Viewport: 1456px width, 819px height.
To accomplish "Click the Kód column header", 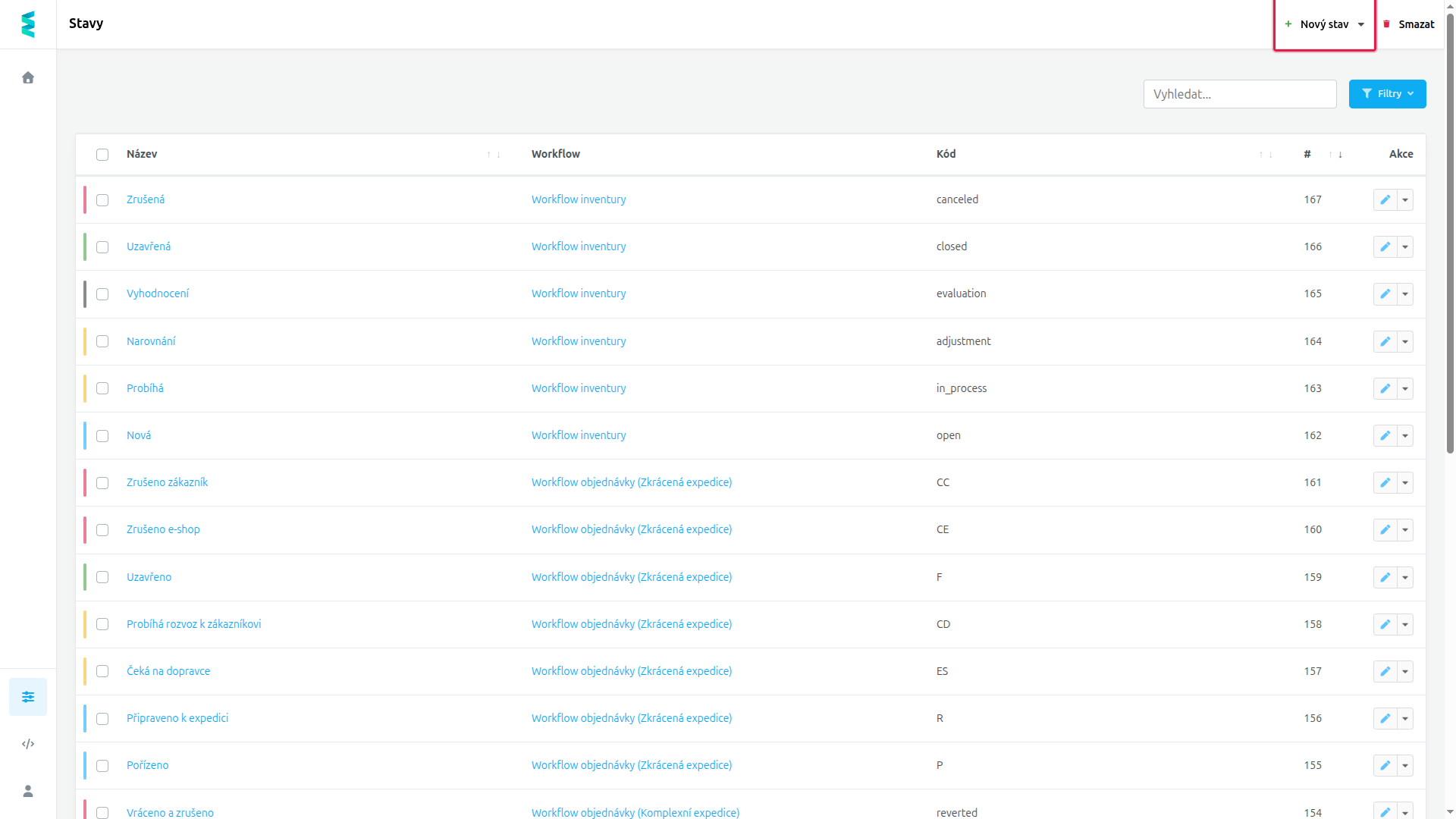I will tap(946, 154).
